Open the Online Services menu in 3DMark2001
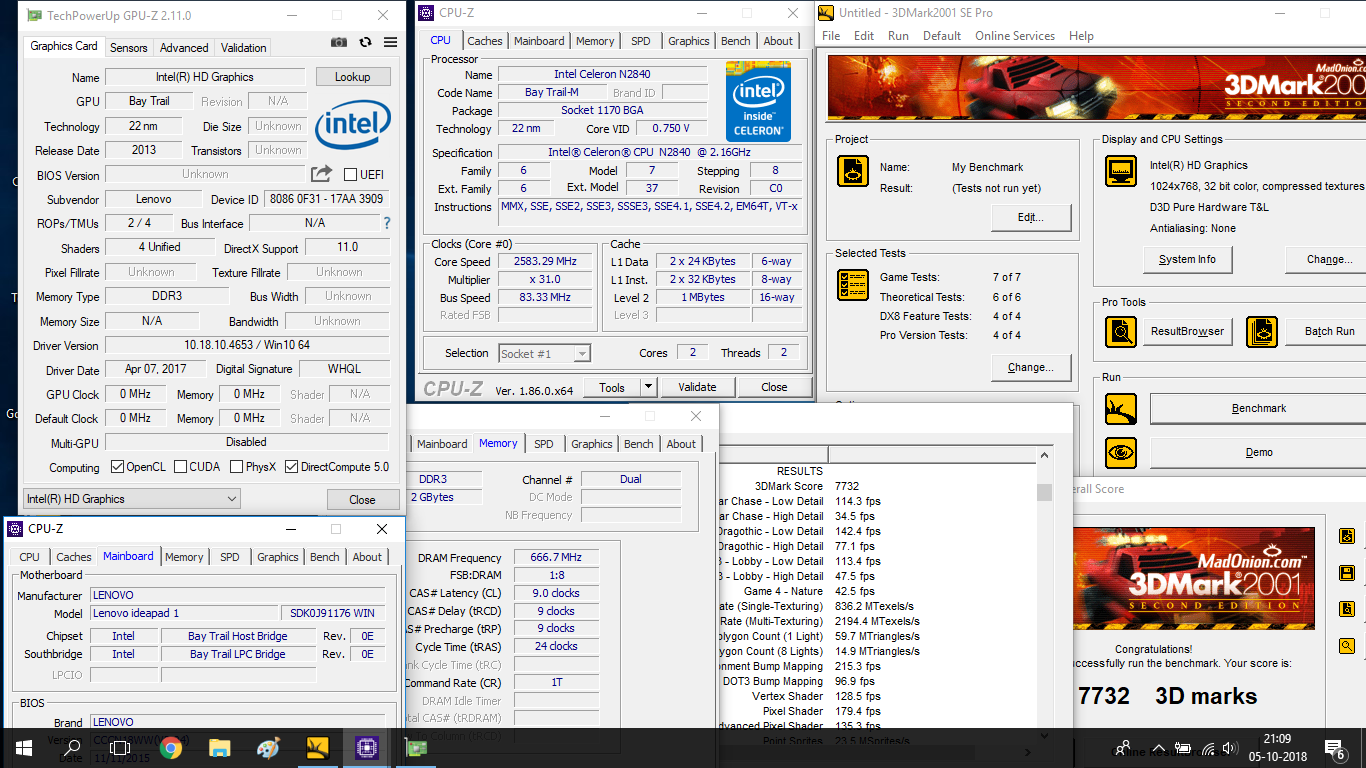 point(1015,36)
